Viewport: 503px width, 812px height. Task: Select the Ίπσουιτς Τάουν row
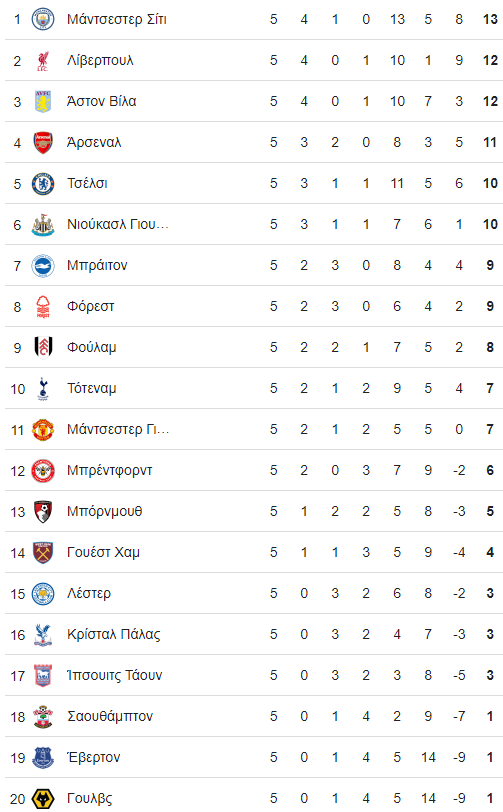254,675
